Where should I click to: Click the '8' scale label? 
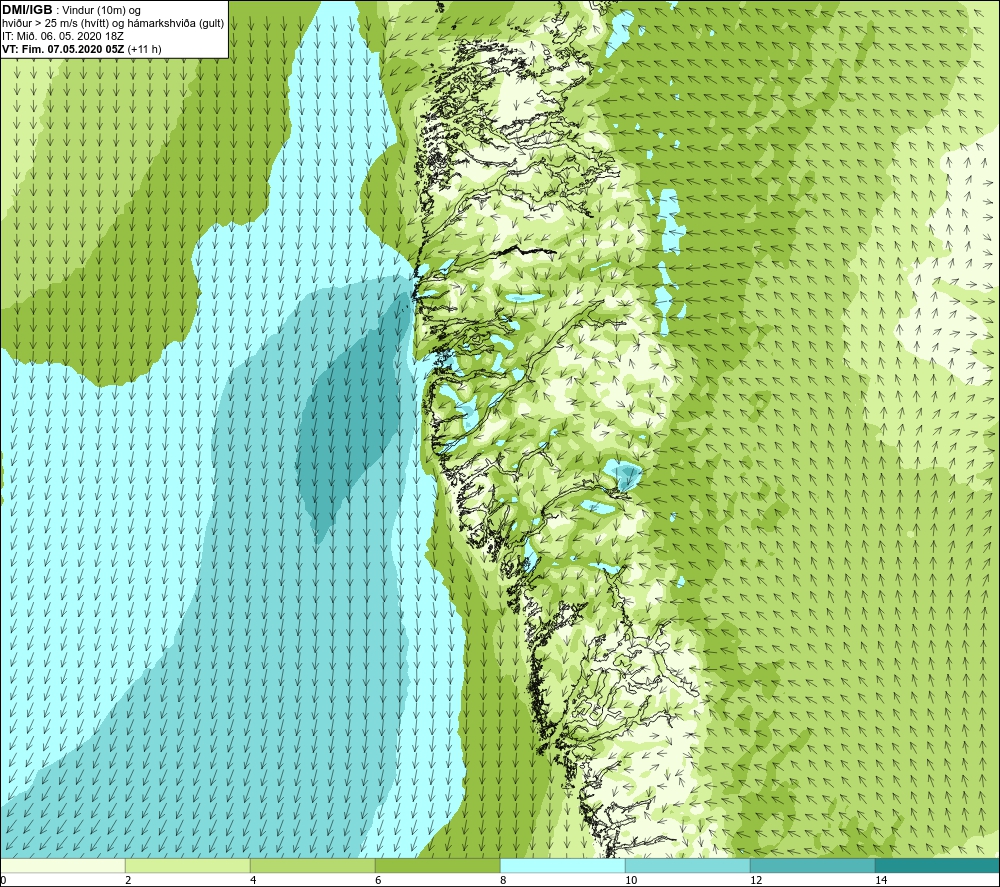click(503, 881)
